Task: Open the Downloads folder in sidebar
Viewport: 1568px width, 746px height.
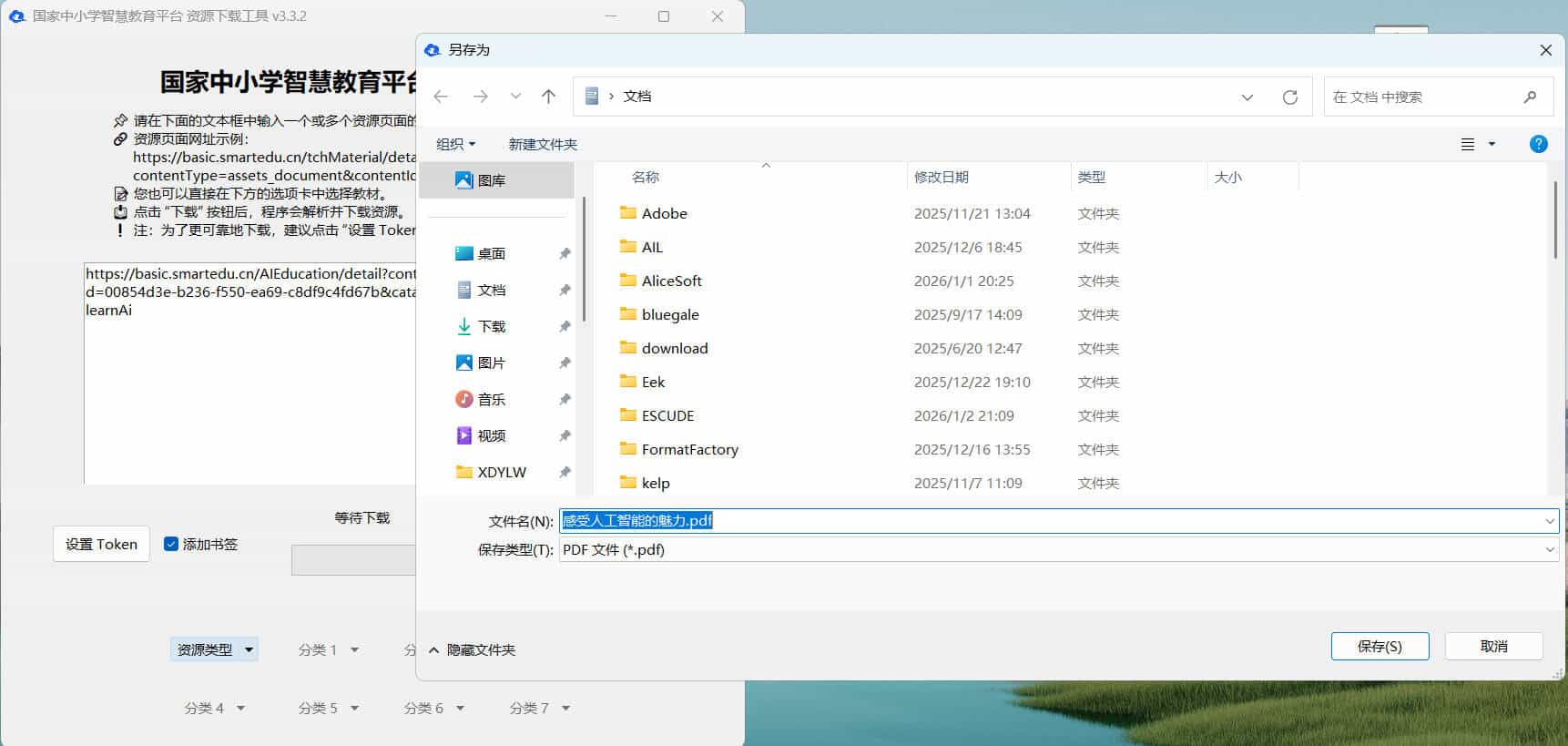Action: click(x=491, y=326)
